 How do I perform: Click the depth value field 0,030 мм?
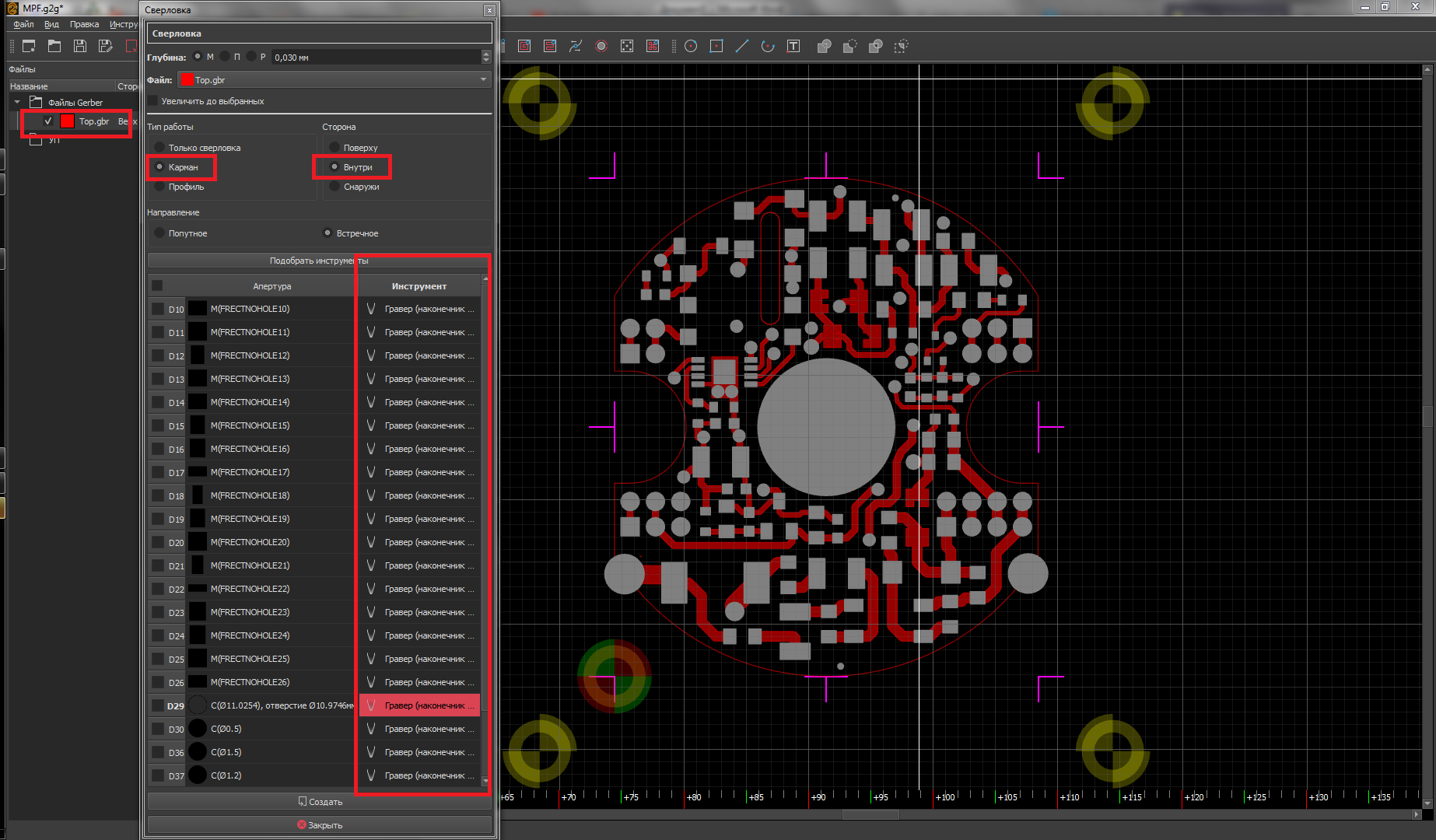376,57
